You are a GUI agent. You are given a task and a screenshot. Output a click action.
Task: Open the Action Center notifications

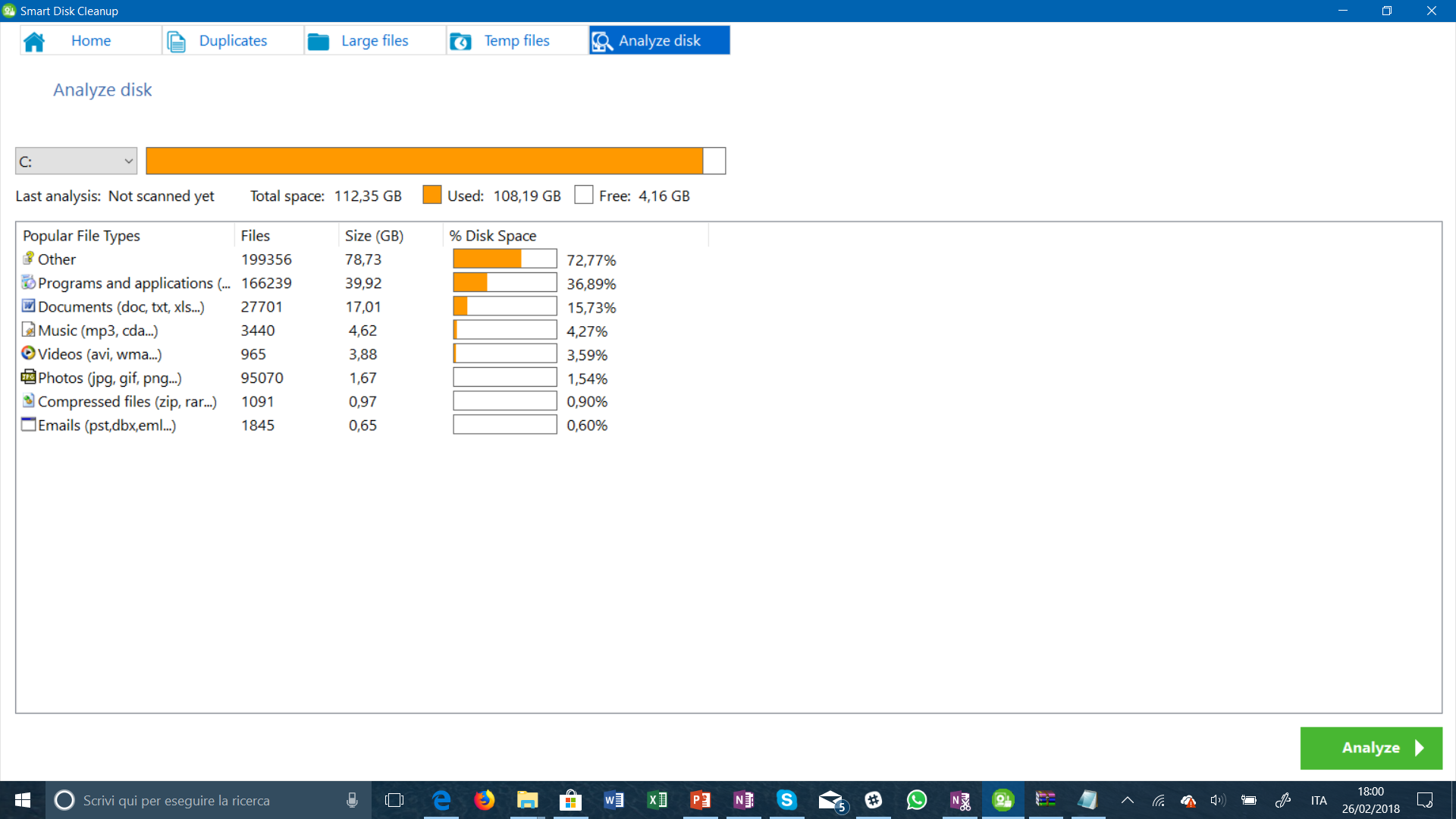coord(1425,800)
